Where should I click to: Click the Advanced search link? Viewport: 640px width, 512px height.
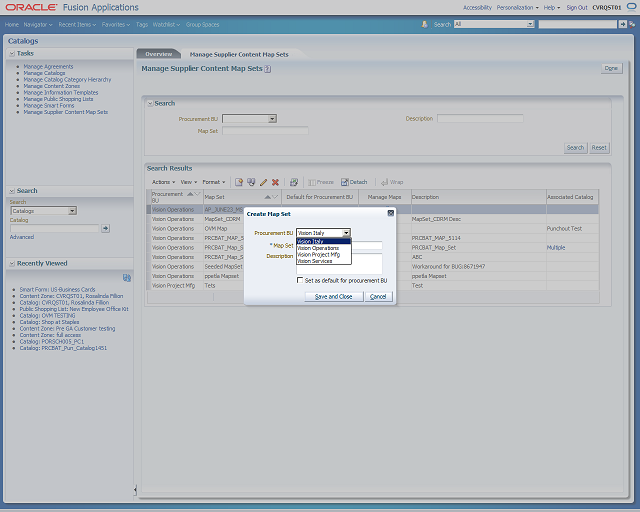click(x=22, y=237)
